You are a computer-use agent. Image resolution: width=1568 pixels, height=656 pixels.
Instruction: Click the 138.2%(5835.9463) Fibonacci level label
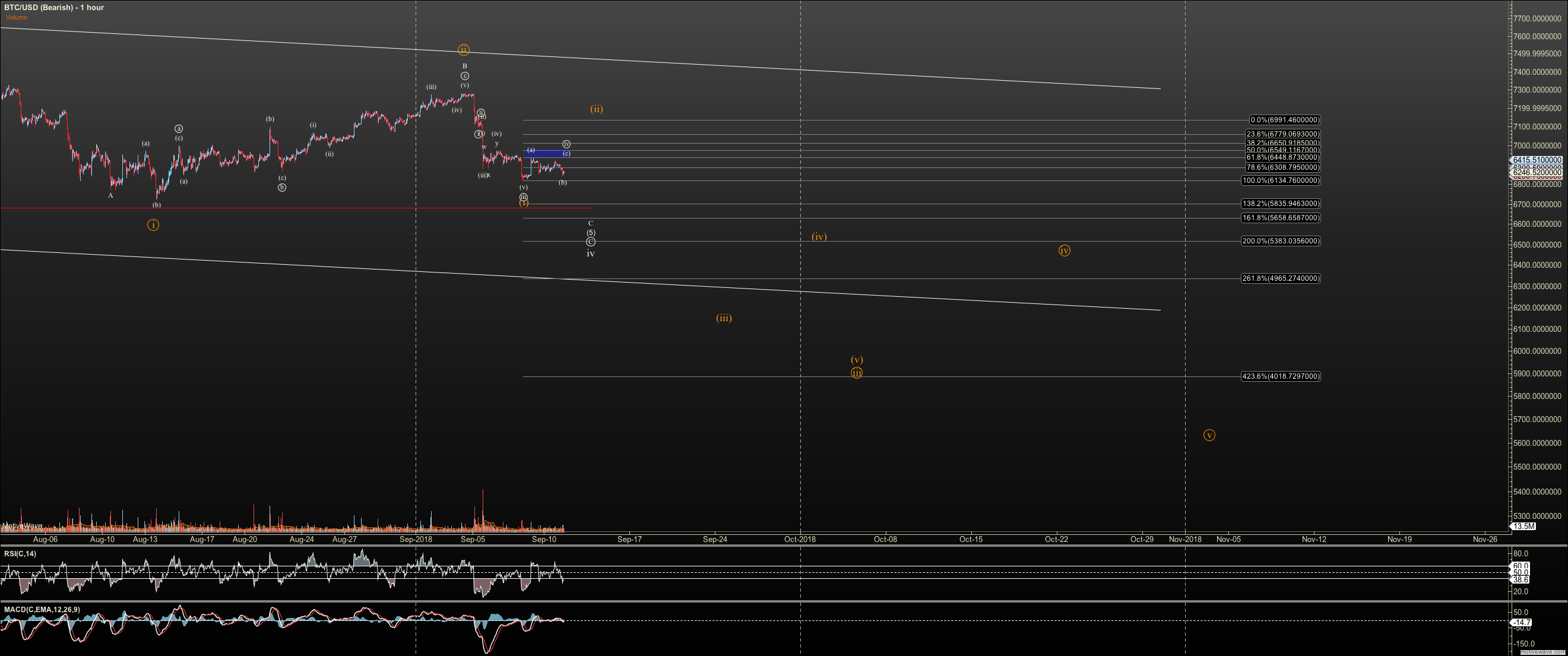pyautogui.click(x=1281, y=203)
